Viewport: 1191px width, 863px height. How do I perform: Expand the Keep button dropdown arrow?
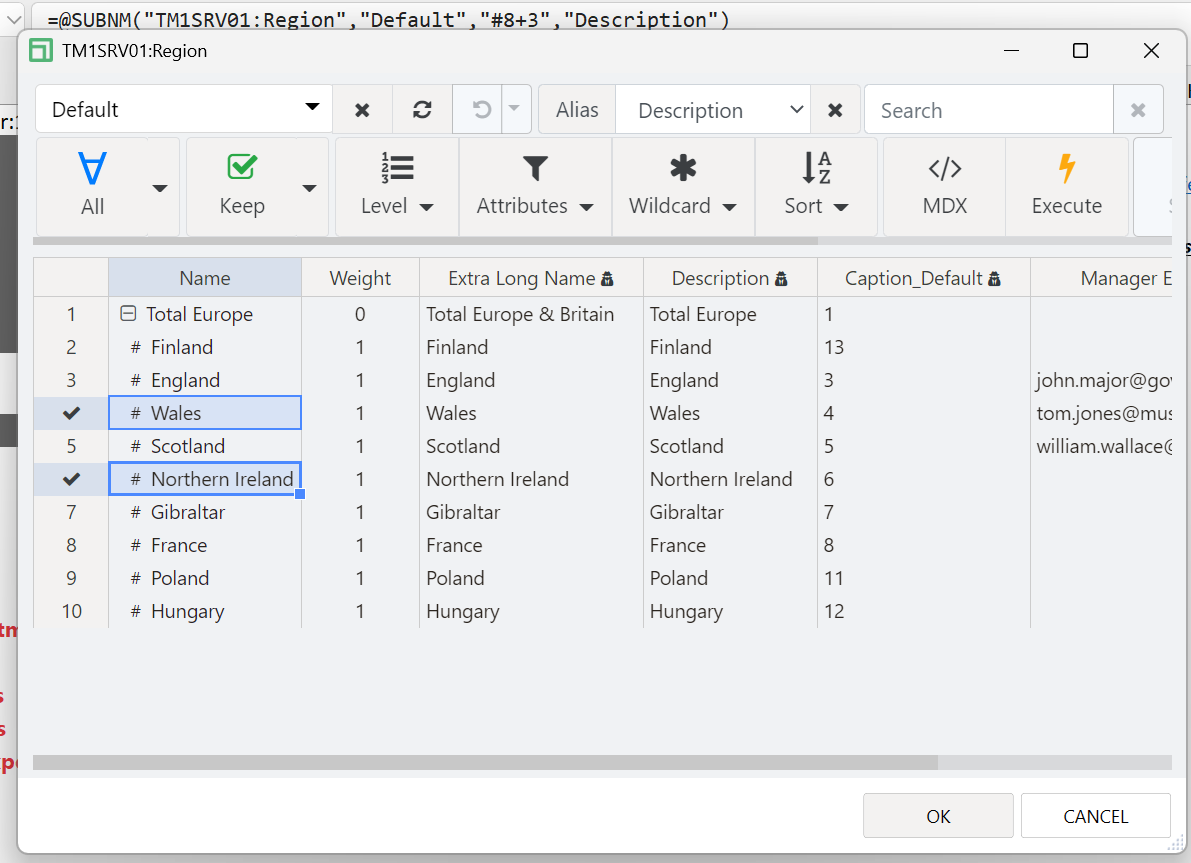309,188
